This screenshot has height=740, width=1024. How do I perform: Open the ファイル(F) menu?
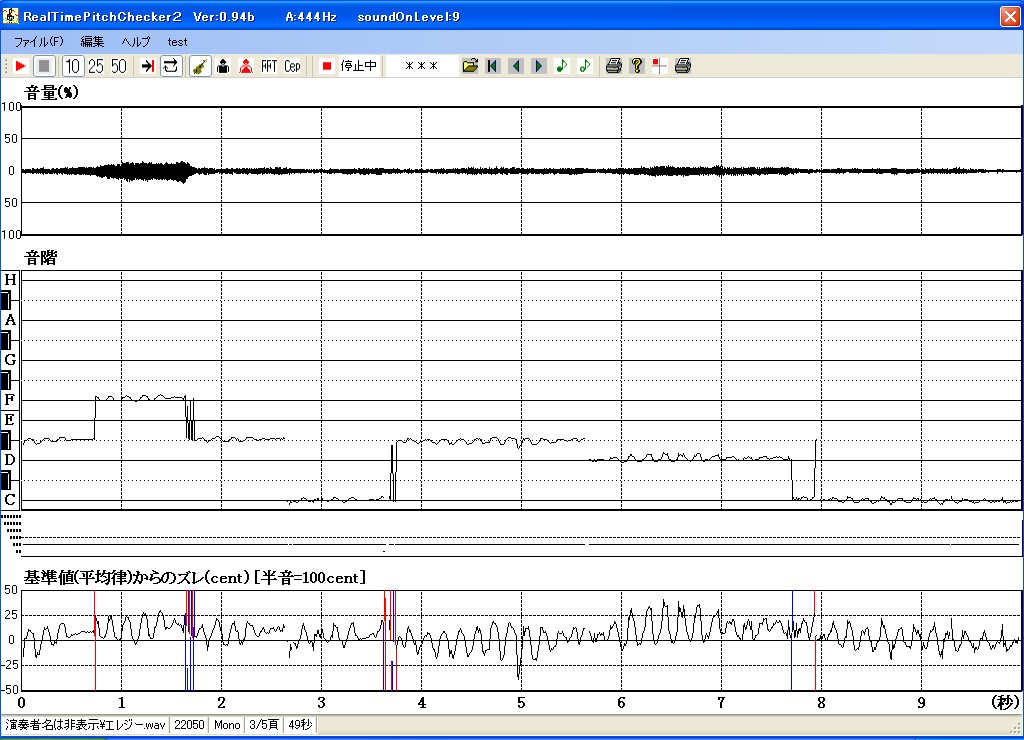(39, 42)
